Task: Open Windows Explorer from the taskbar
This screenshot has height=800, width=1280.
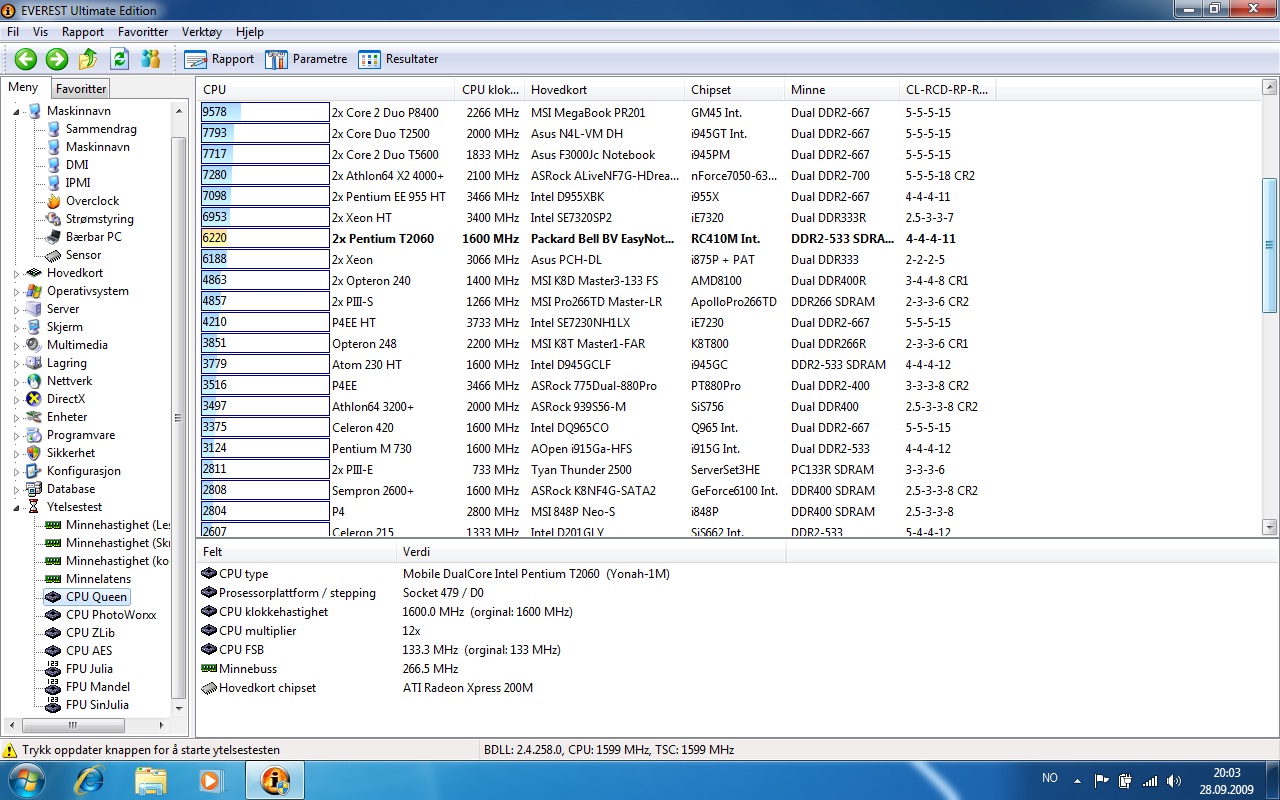Action: (x=150, y=780)
